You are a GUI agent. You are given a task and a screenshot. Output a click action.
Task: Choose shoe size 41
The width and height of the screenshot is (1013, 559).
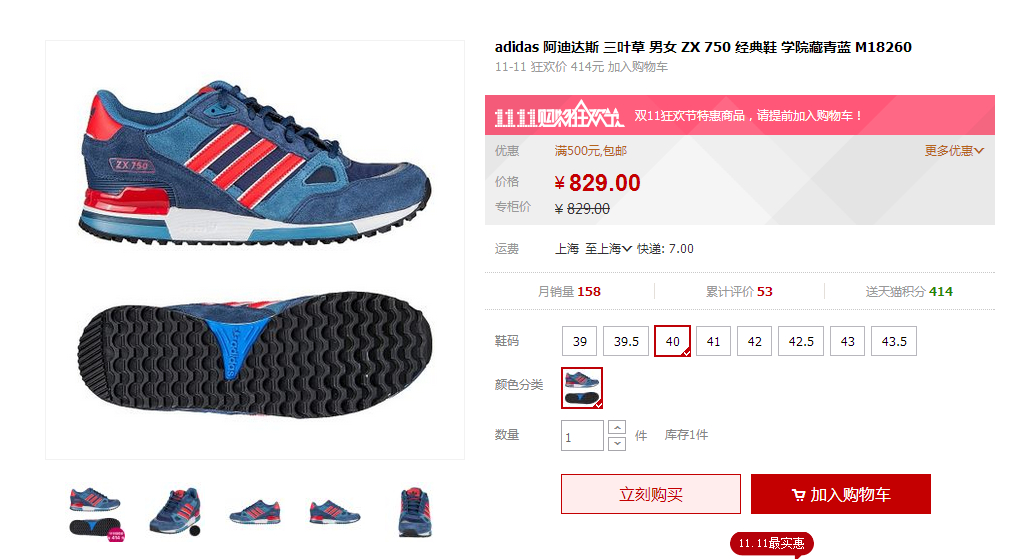click(x=713, y=341)
